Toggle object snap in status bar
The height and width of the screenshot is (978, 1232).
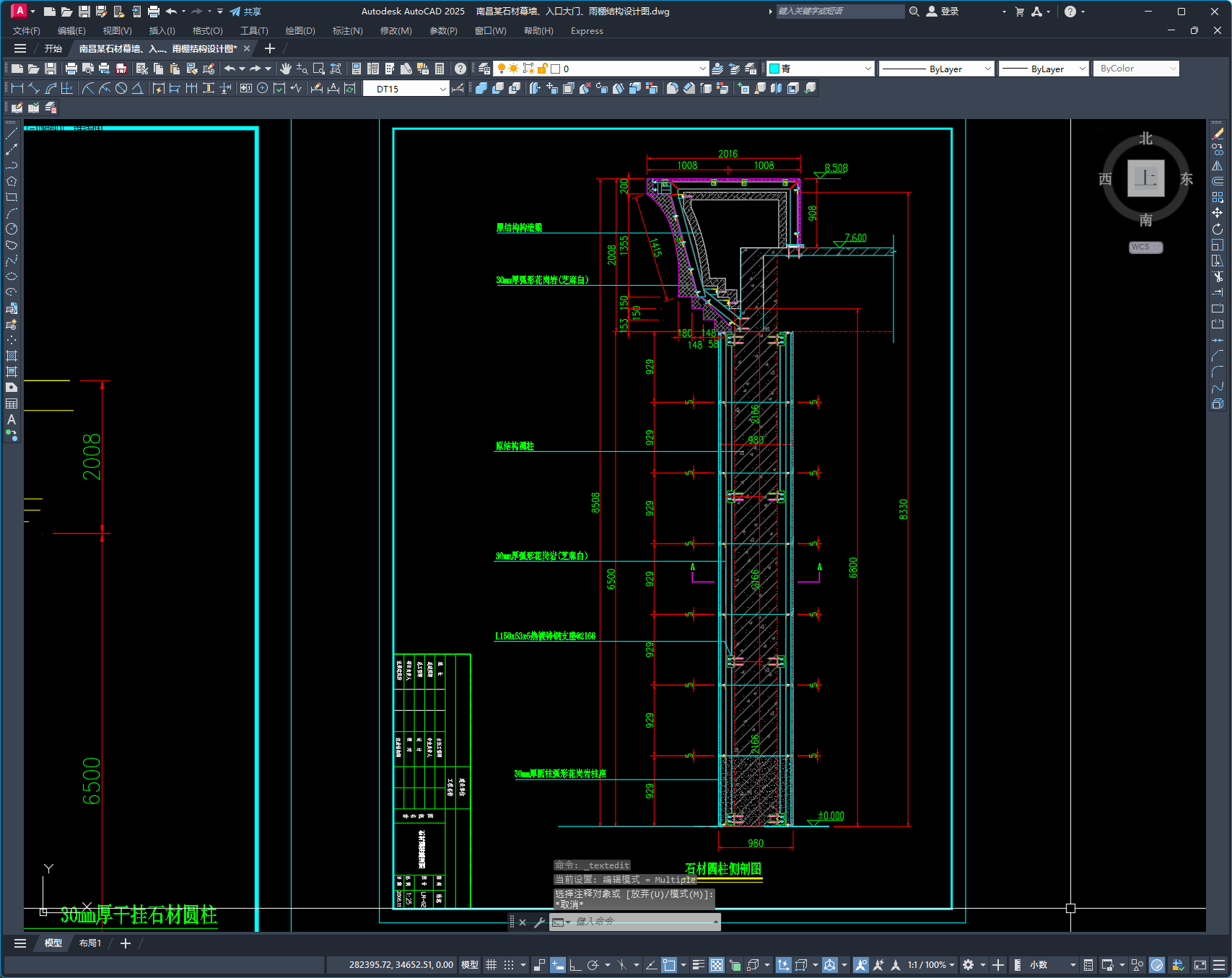click(669, 965)
